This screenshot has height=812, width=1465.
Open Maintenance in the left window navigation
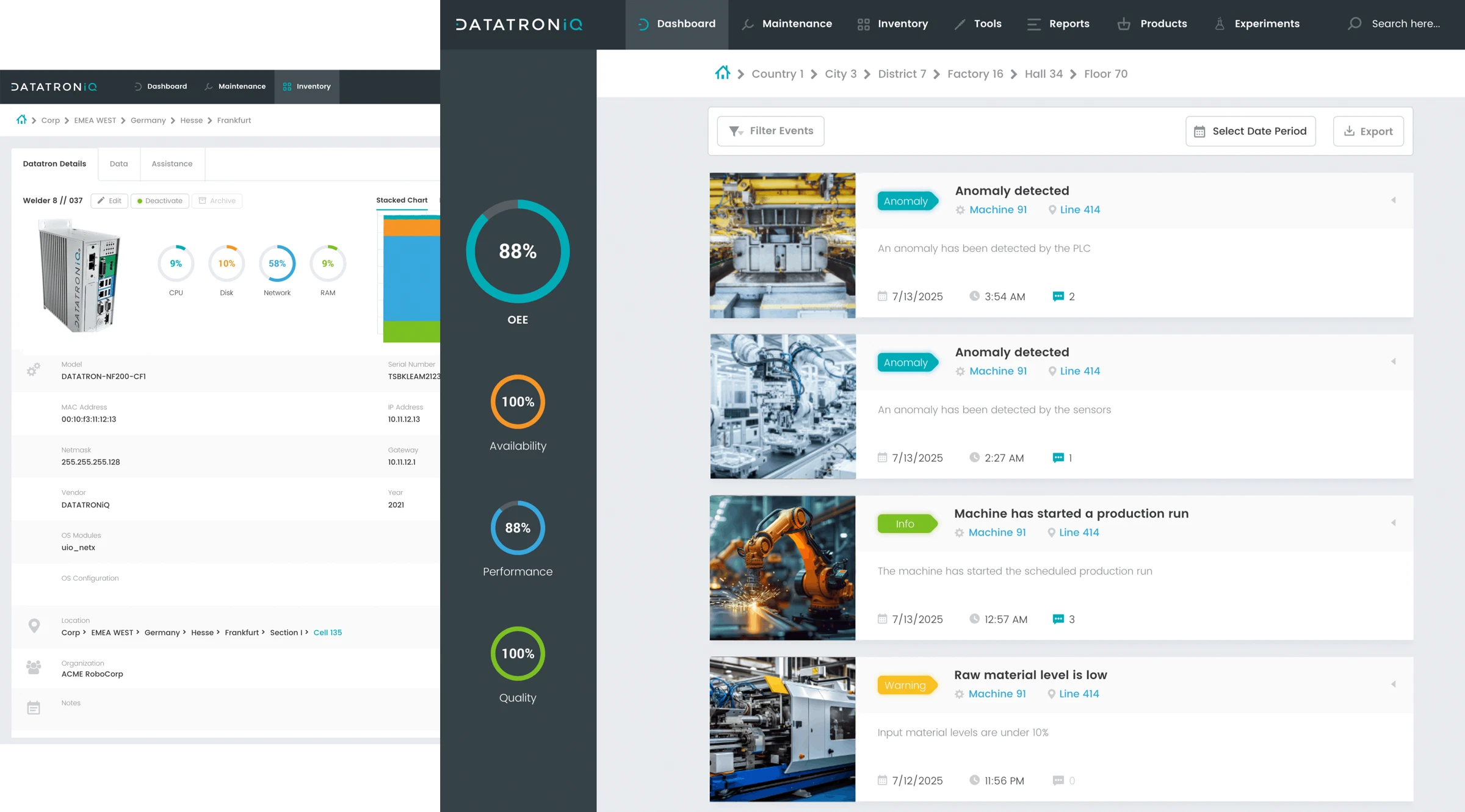235,87
